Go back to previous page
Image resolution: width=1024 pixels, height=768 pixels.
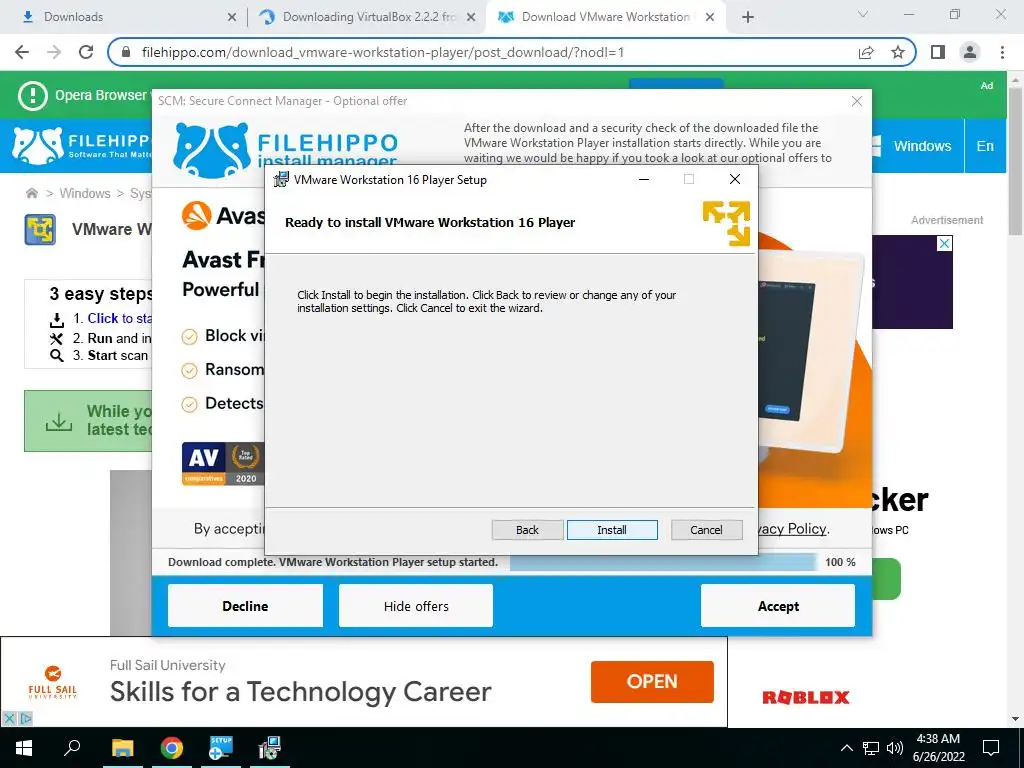22,52
